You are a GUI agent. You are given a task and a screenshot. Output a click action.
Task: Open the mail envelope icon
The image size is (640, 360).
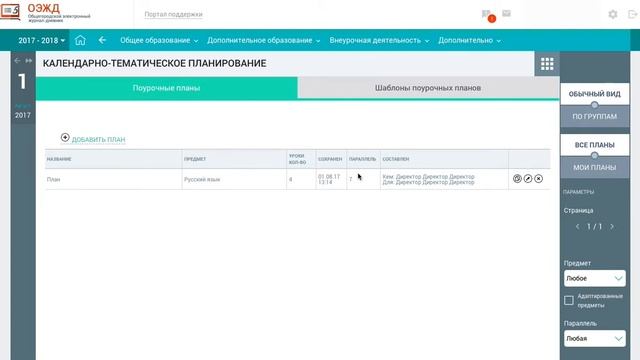(507, 13)
